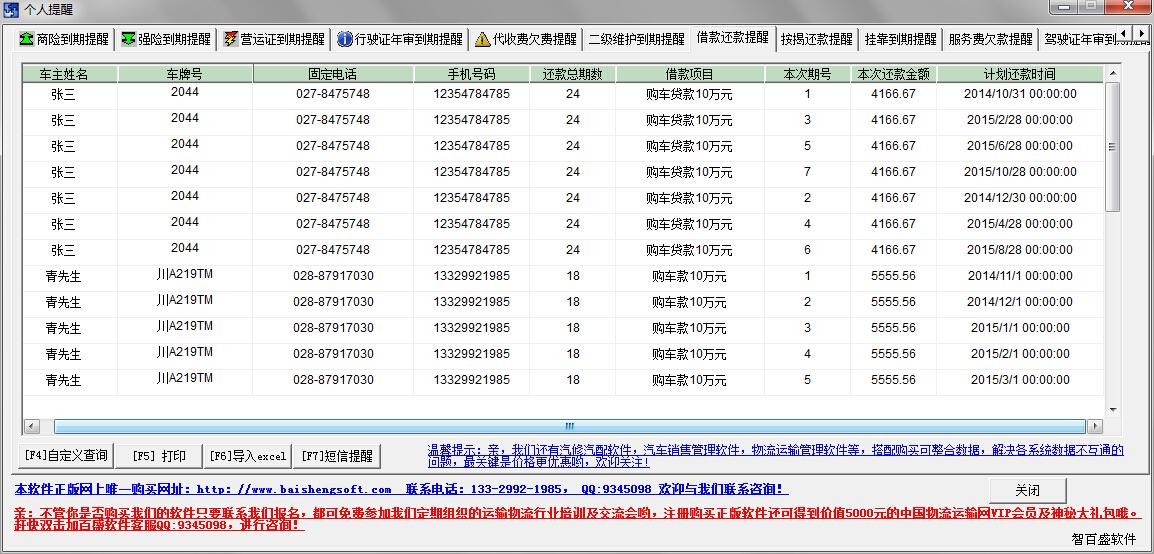This screenshot has width=1154, height=554.
Task: Click the 智百盛软件 label
Action: tap(1103, 539)
